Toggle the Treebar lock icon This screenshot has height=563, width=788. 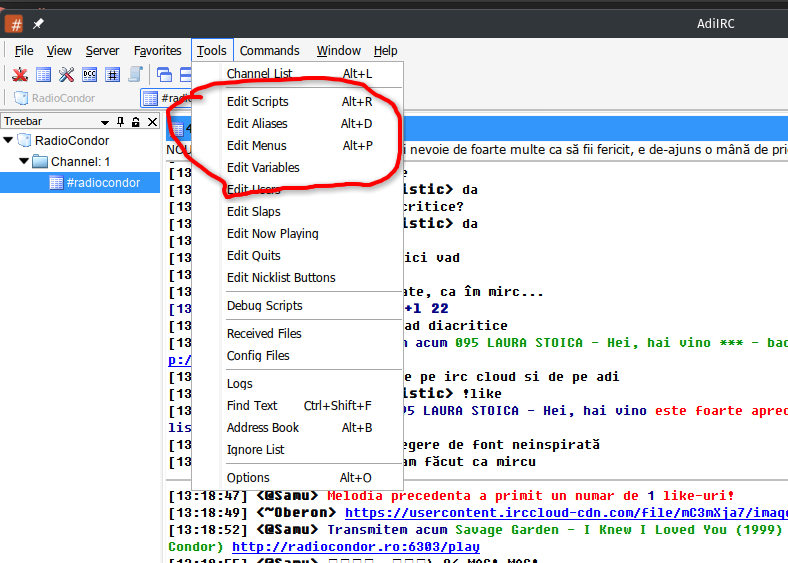tap(136, 122)
